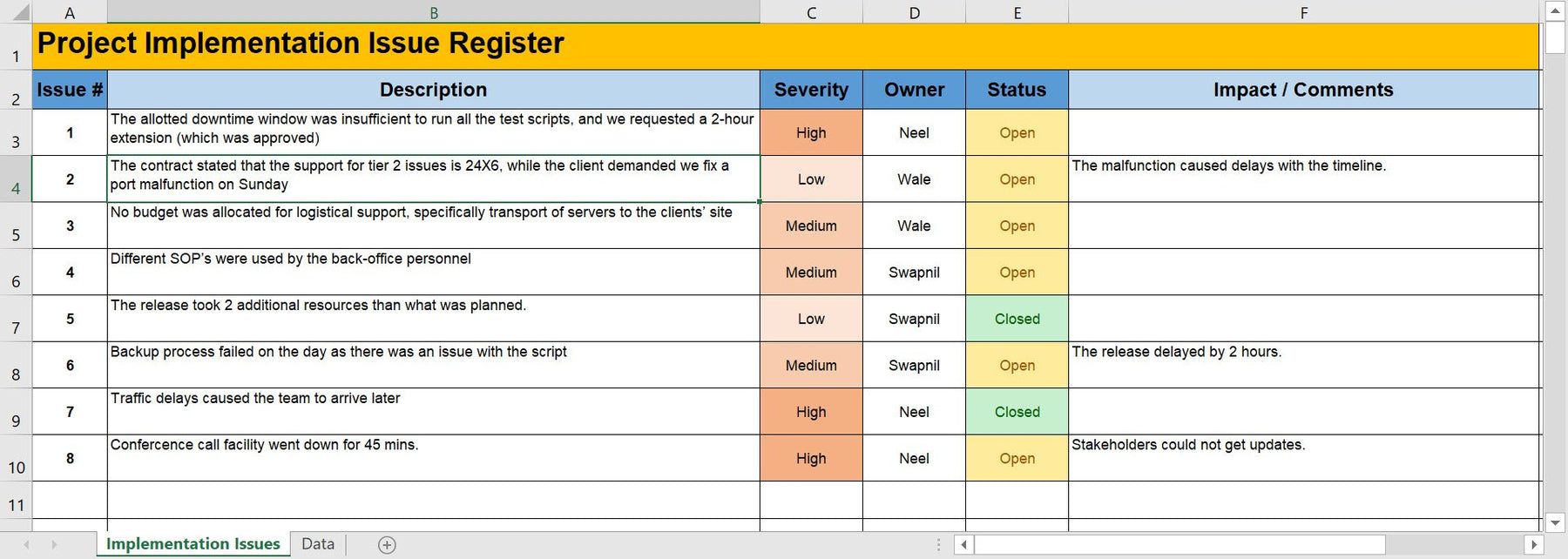The width and height of the screenshot is (1568, 559).
Task: Click the High severity cell for issue 1
Action: [811, 133]
